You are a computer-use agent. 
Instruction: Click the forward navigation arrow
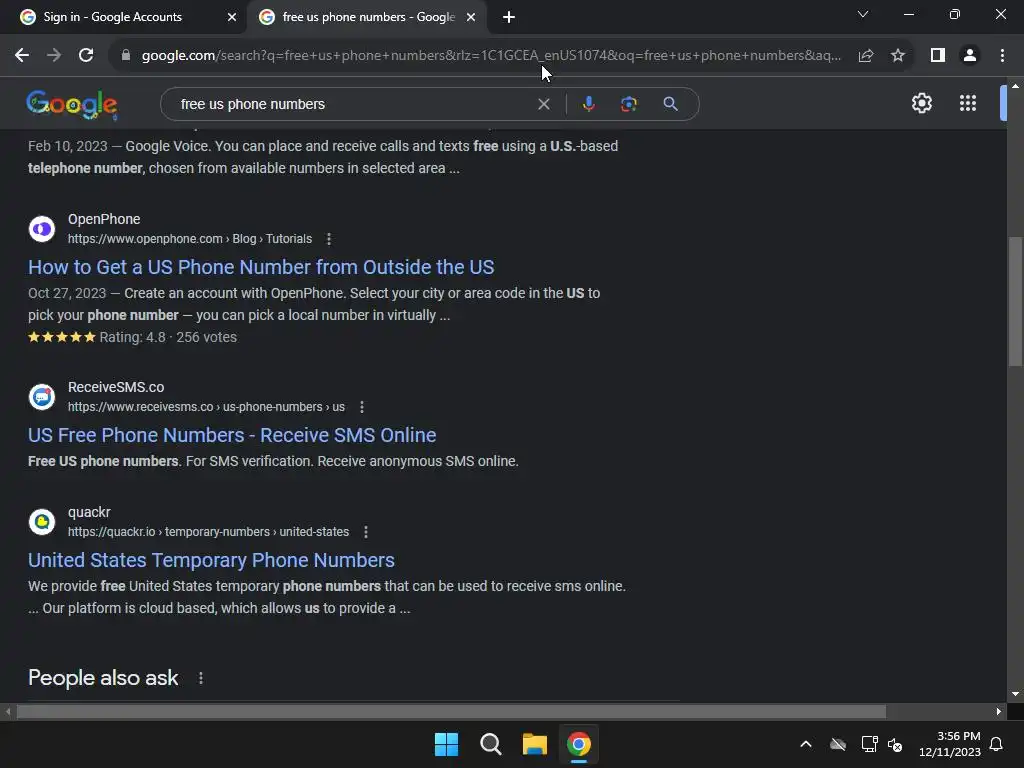54,56
